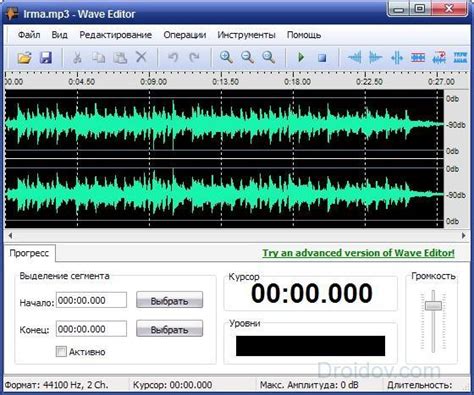Image resolution: width=474 pixels, height=395 pixels.
Task: Open the Файл menu
Action: click(29, 35)
